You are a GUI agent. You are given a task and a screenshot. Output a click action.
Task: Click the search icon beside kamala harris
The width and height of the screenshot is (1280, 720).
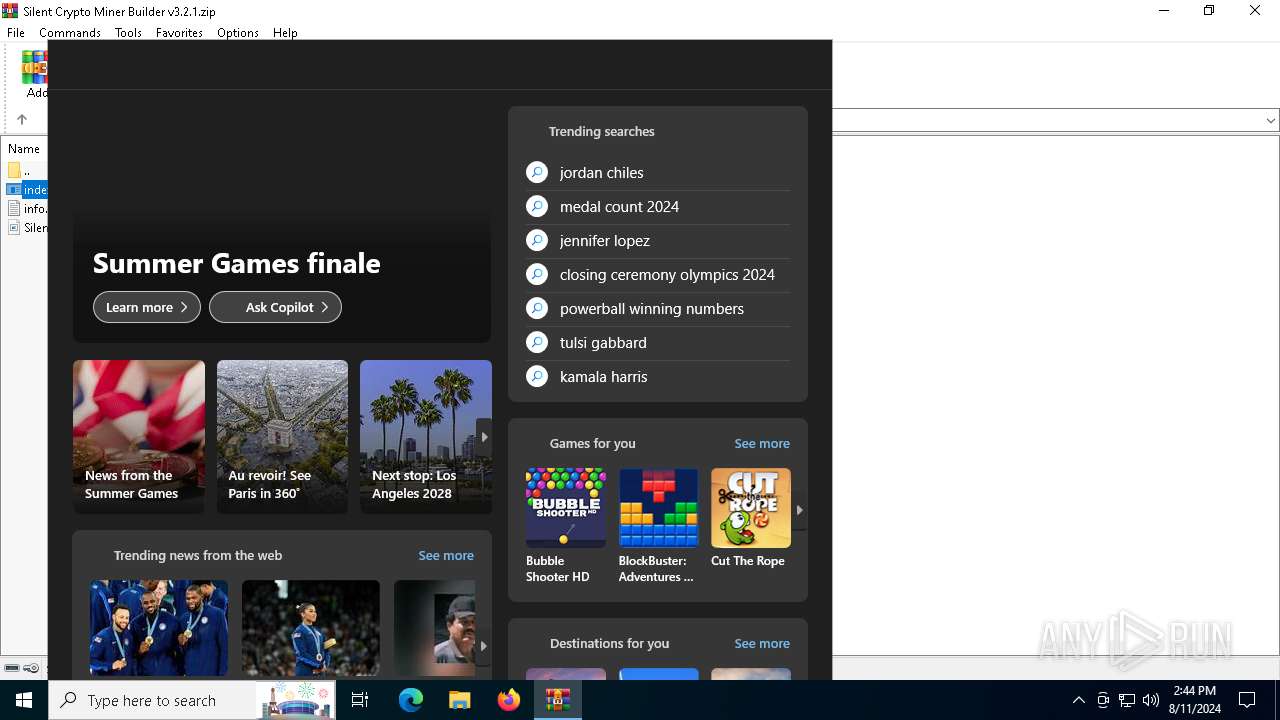point(537,376)
